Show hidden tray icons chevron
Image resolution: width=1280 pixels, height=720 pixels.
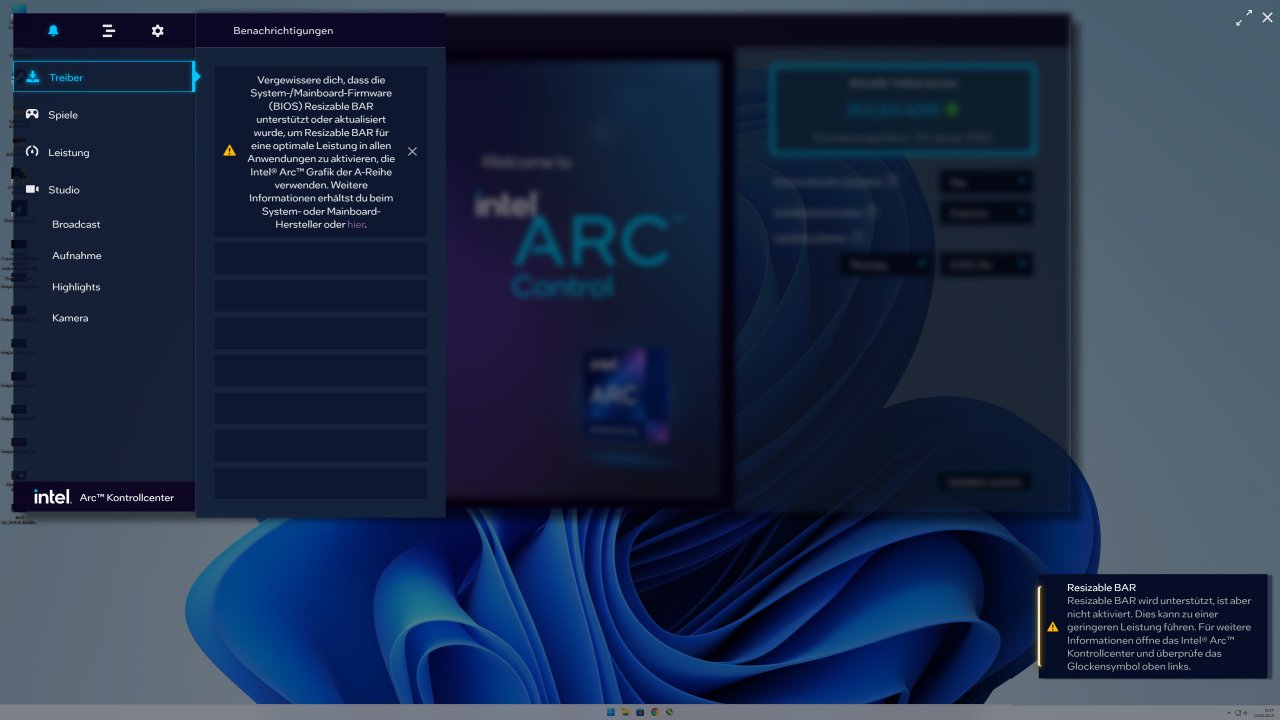click(x=1229, y=712)
